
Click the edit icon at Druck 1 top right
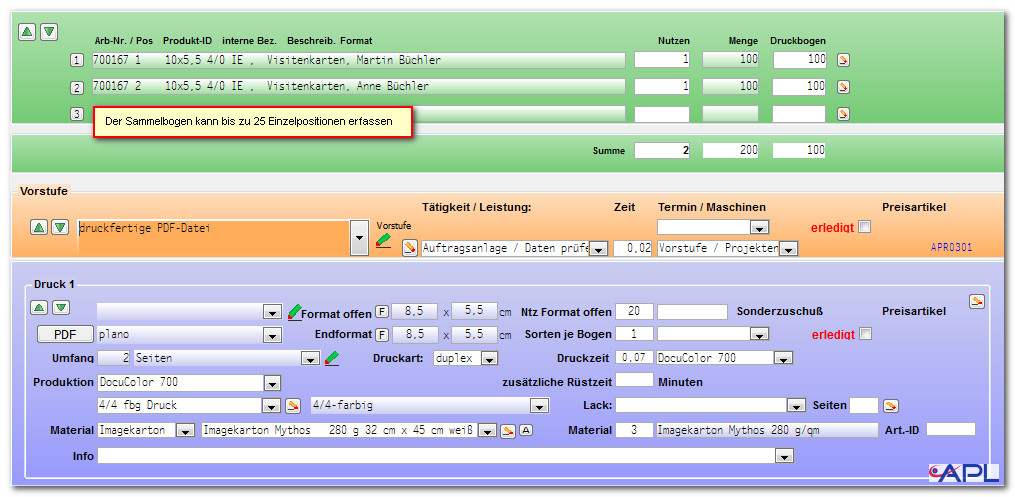click(x=977, y=301)
